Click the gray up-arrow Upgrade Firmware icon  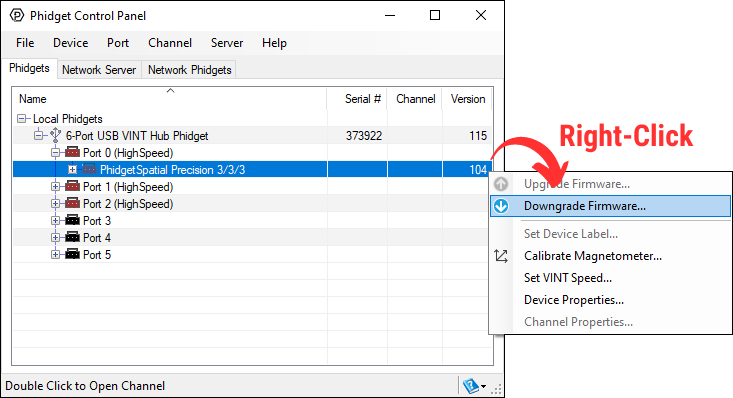coord(501,184)
